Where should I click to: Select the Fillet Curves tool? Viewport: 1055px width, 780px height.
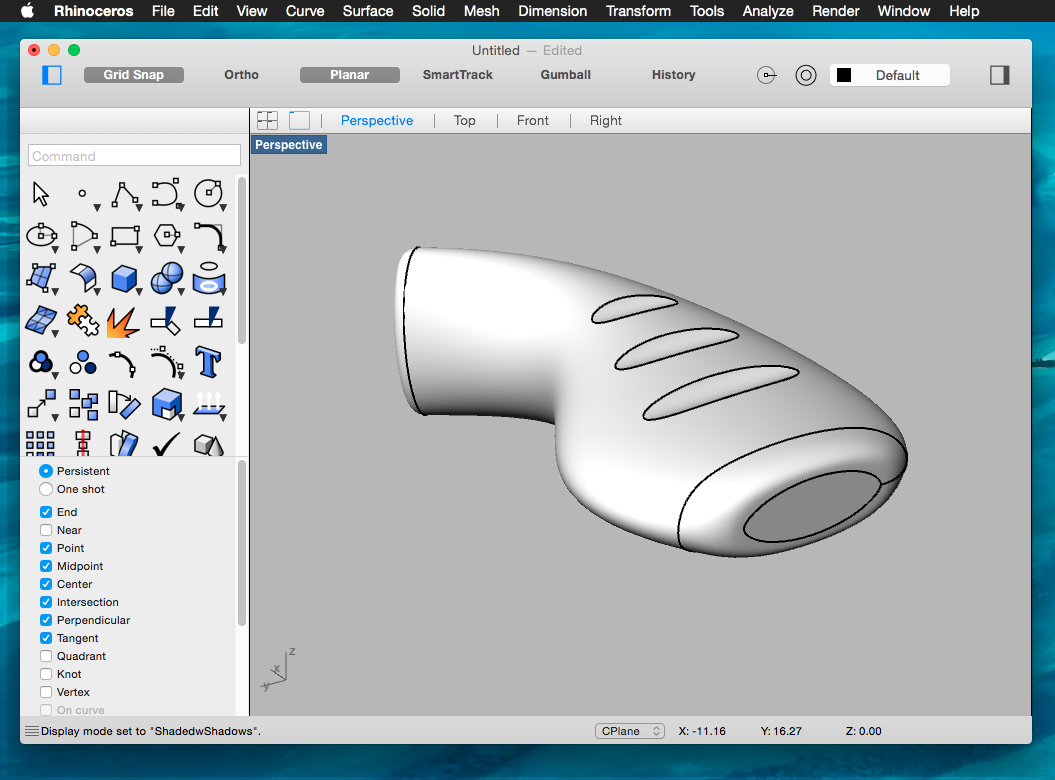coord(209,236)
